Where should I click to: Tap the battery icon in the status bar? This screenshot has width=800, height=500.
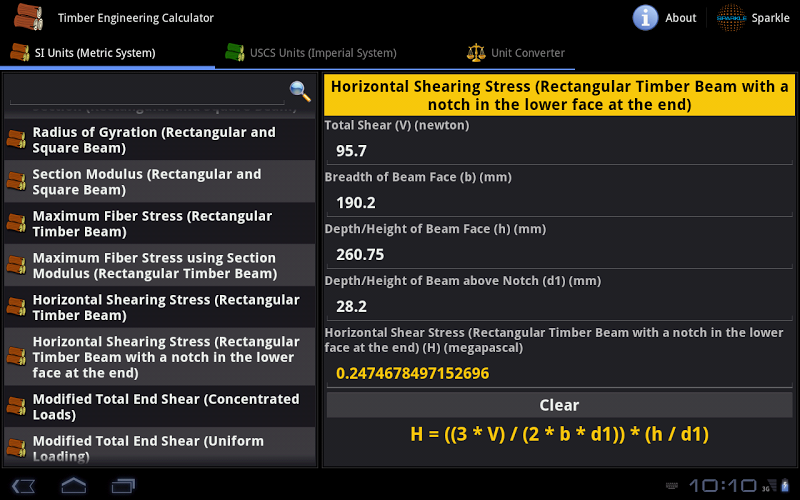click(785, 485)
